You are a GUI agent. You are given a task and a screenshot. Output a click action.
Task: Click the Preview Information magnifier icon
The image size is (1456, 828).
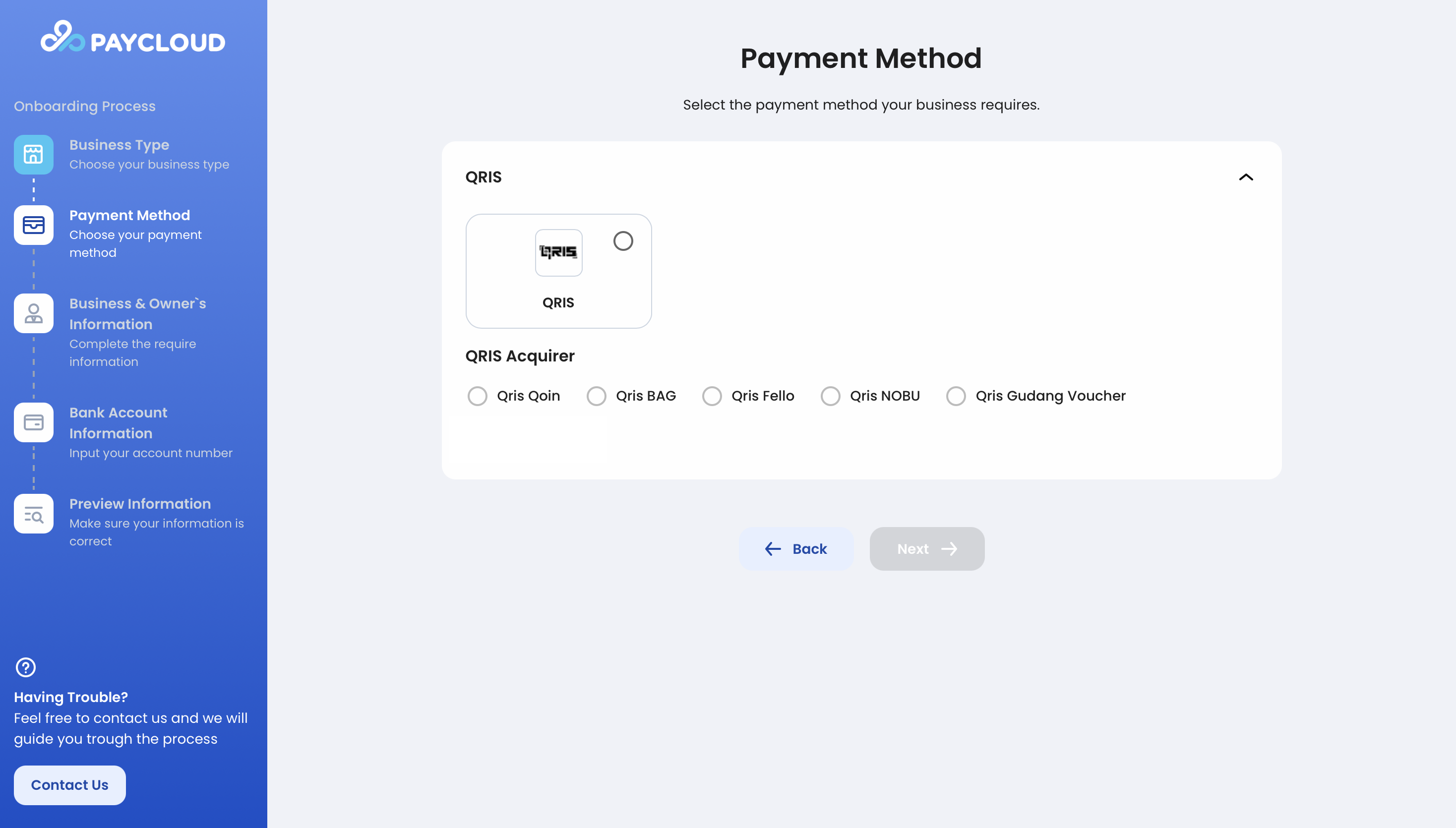(x=34, y=514)
